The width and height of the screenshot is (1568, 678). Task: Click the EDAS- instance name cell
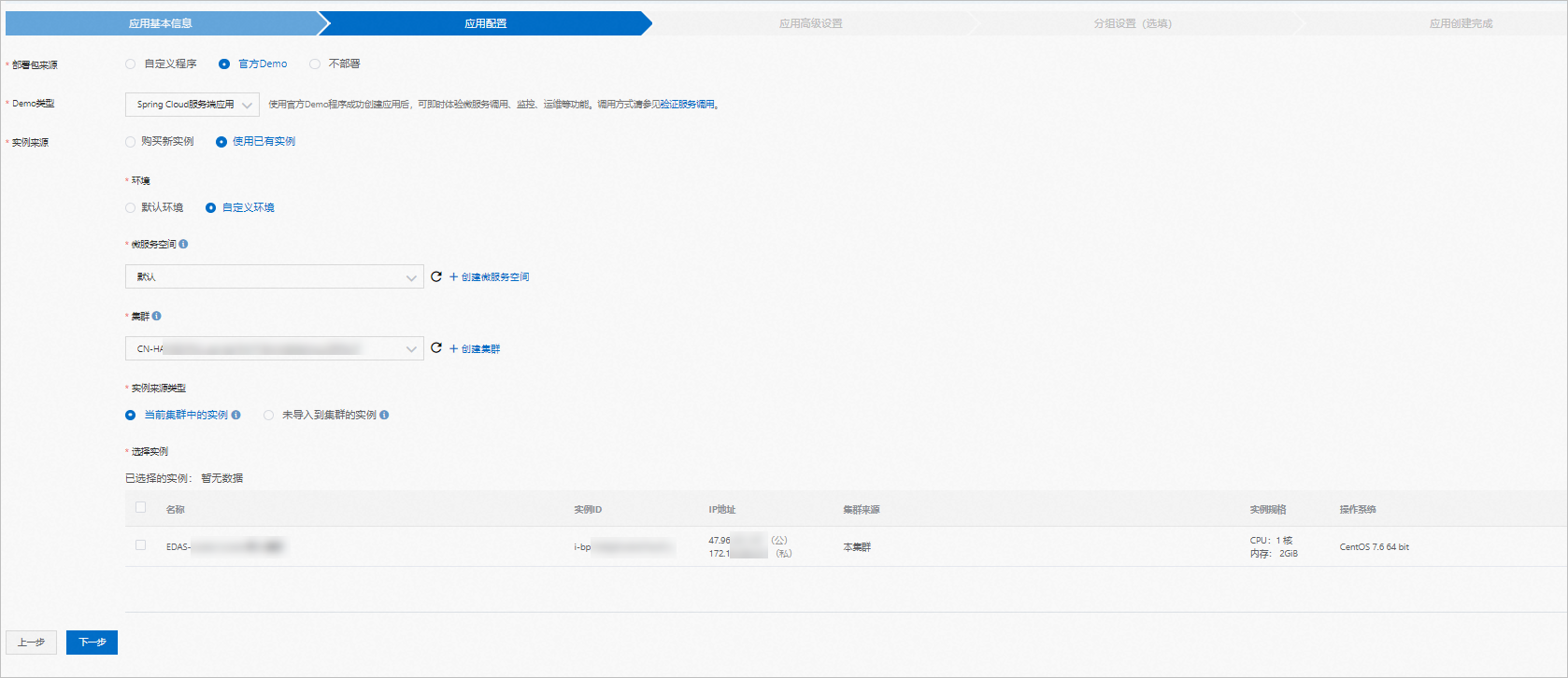tap(225, 547)
